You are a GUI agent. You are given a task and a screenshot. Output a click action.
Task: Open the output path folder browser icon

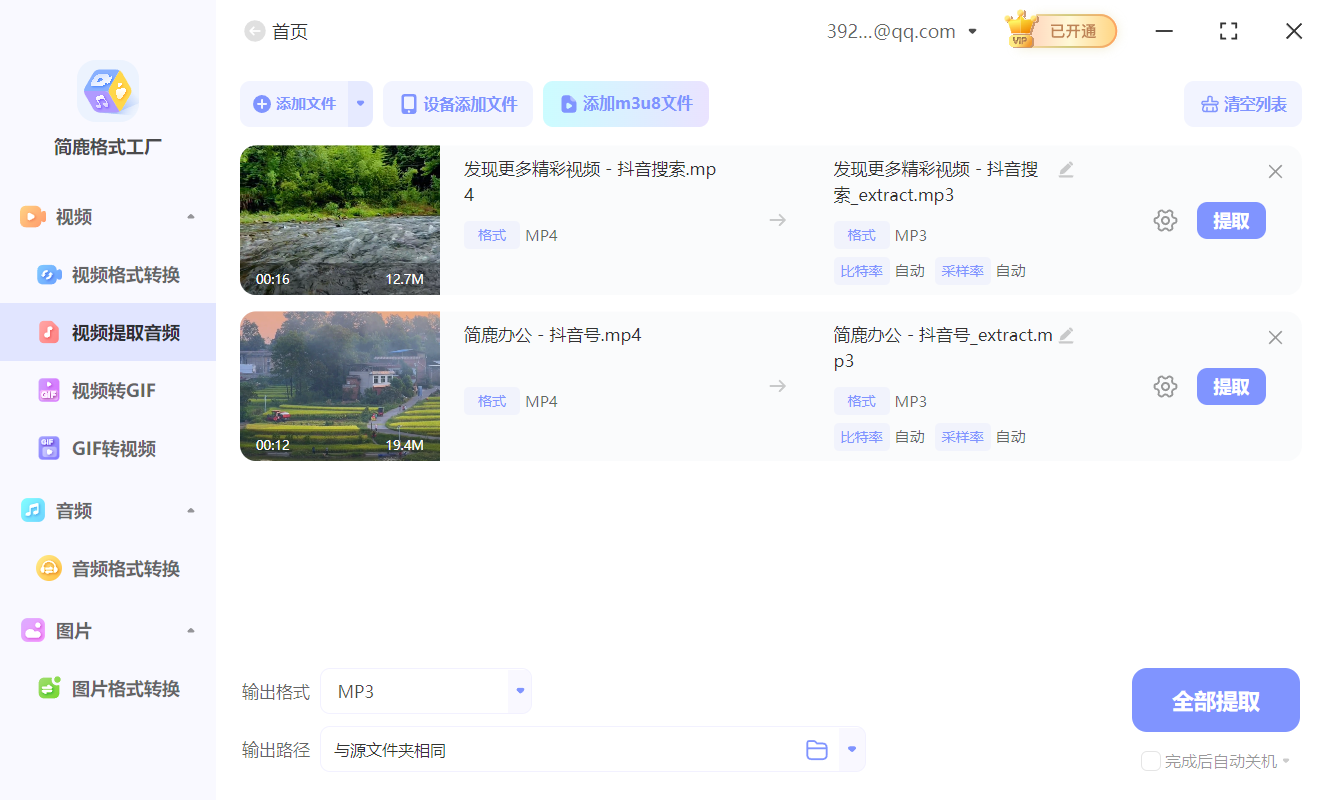817,749
